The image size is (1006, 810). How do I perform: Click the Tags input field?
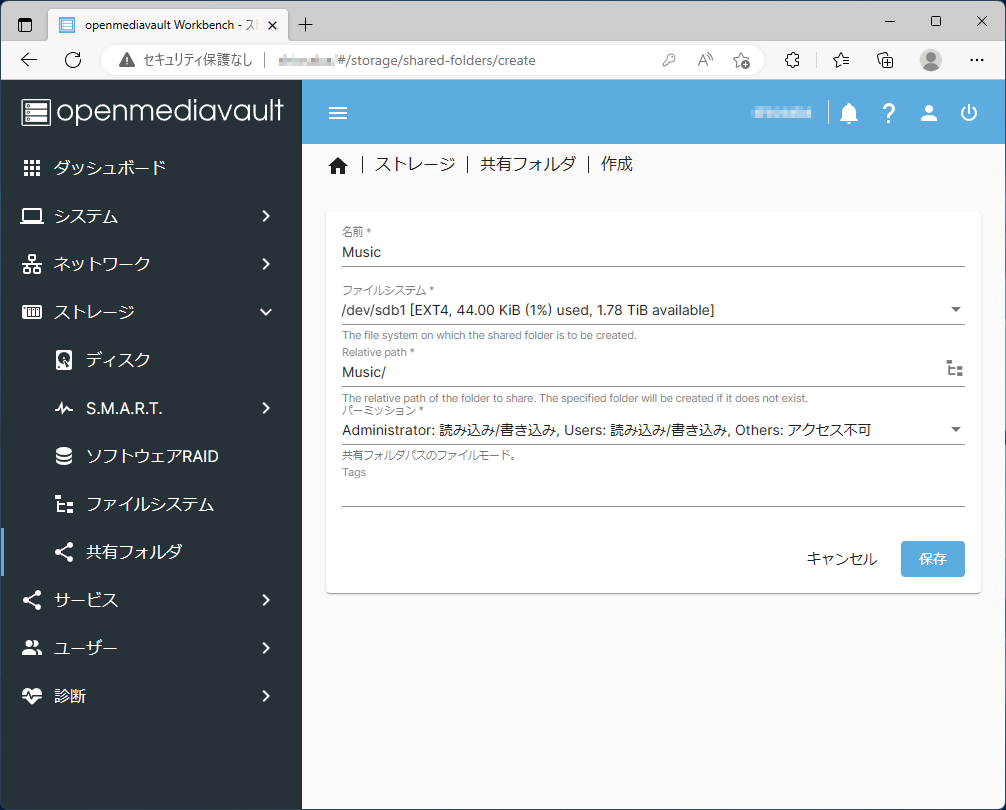point(653,494)
